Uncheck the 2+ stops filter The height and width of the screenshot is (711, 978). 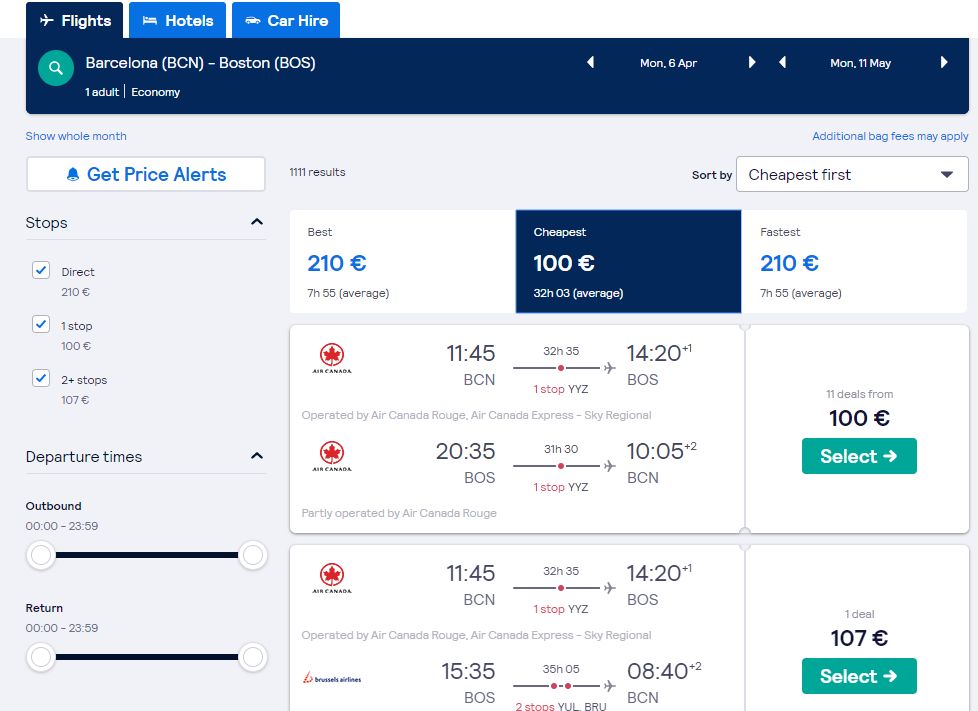41,379
